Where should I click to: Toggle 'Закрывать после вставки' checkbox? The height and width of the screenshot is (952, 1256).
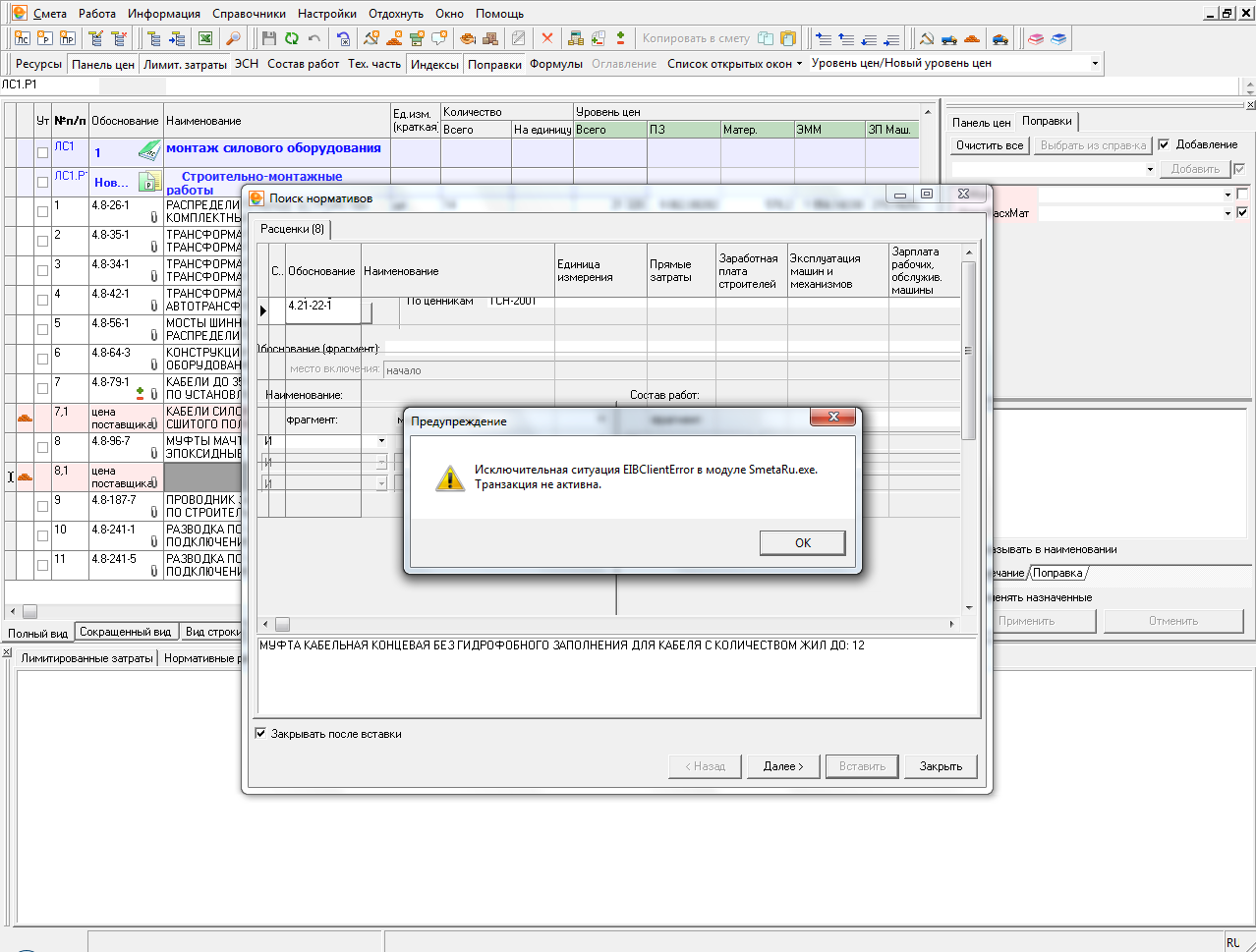point(260,734)
